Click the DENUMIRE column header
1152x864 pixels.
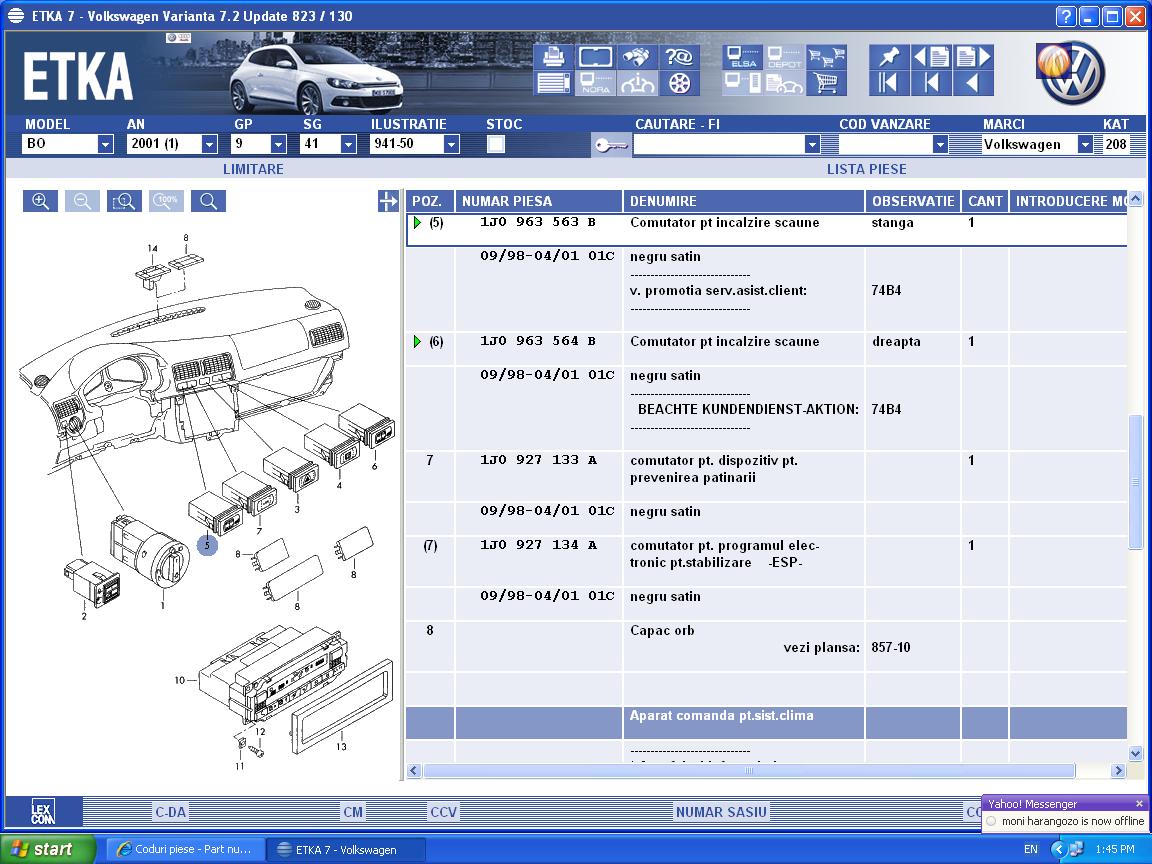pos(744,201)
